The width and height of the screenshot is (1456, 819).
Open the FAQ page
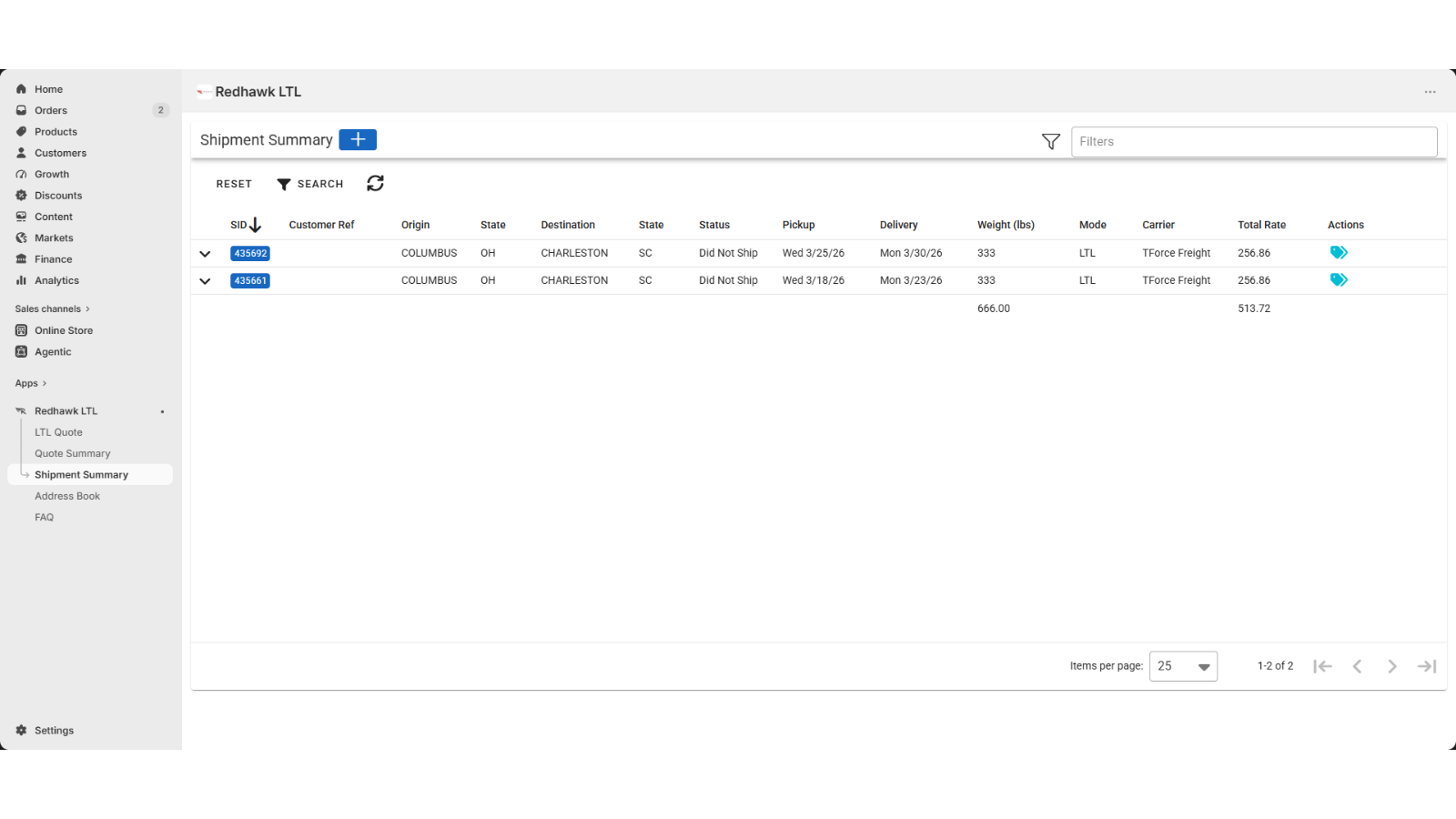click(x=44, y=517)
